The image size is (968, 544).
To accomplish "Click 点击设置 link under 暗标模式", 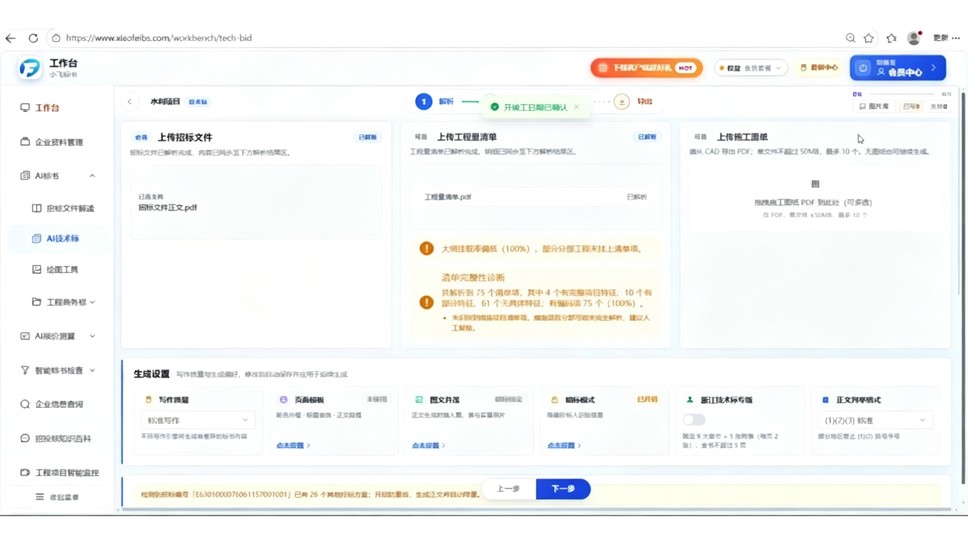I will [564, 445].
